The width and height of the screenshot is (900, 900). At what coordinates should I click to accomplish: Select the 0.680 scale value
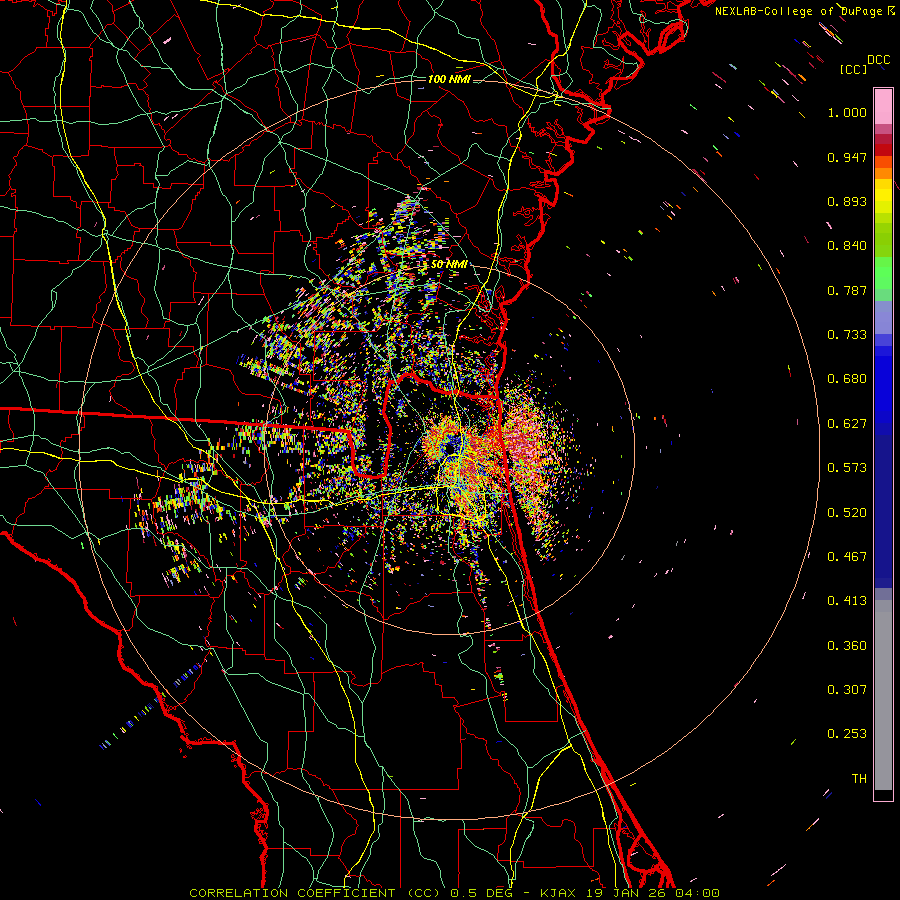click(847, 379)
